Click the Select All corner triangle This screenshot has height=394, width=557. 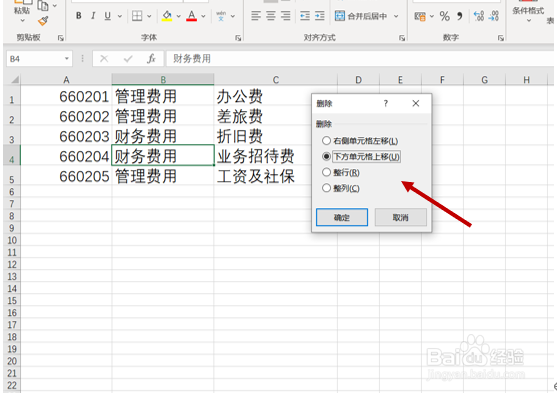15,79
